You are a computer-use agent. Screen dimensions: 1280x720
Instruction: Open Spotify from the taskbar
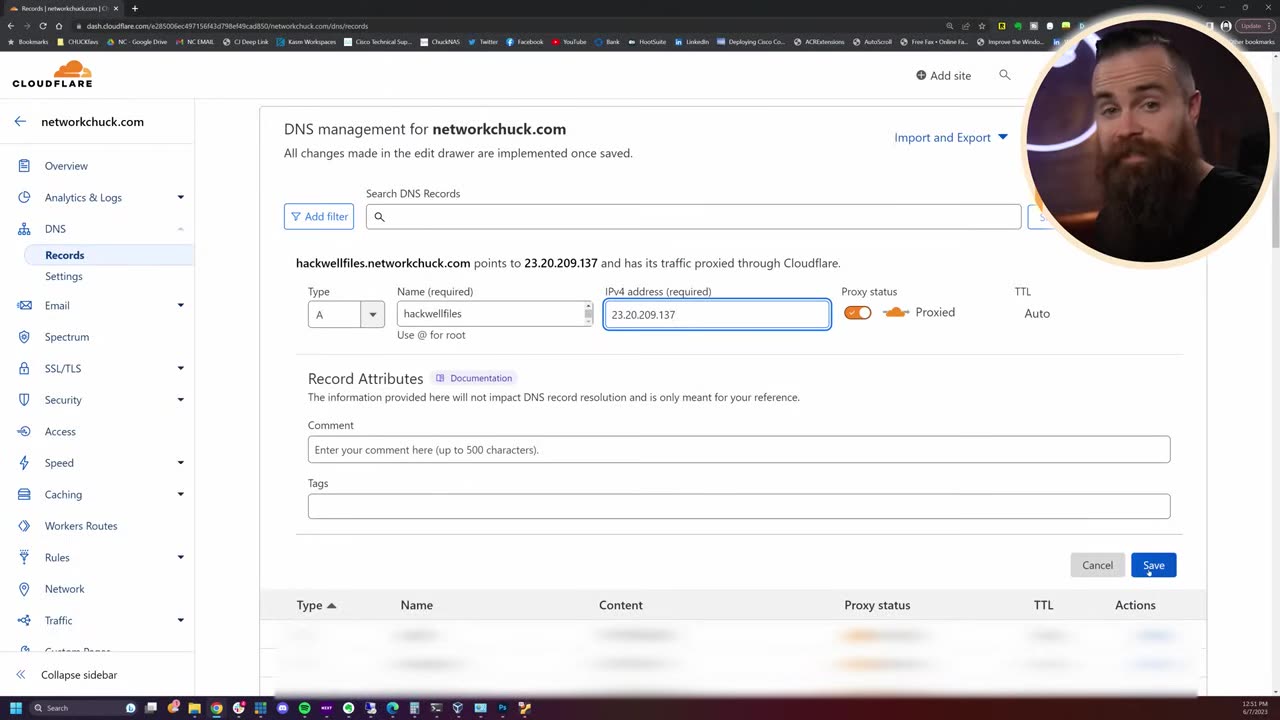pyautogui.click(x=305, y=708)
